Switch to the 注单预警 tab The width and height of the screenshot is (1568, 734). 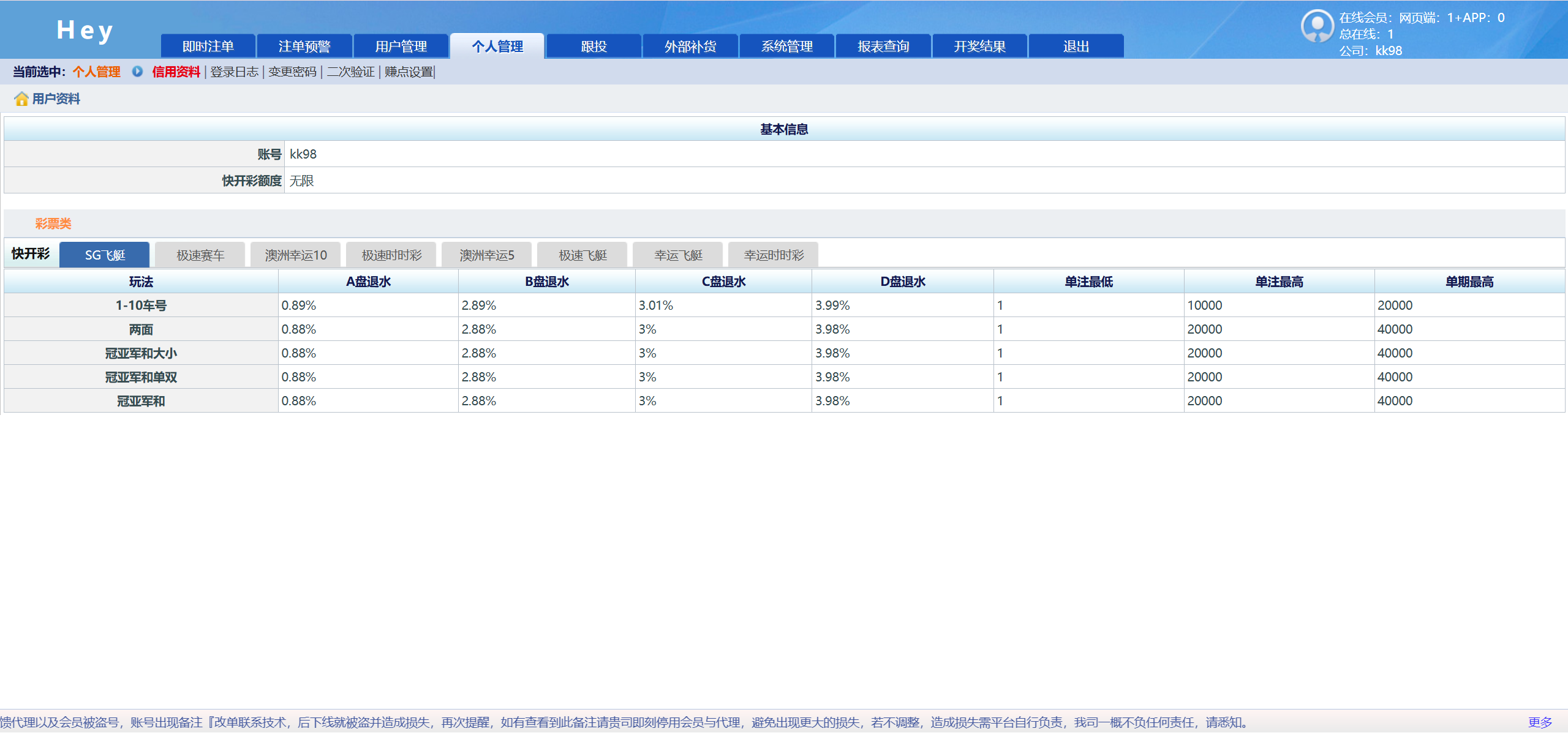pyautogui.click(x=304, y=47)
